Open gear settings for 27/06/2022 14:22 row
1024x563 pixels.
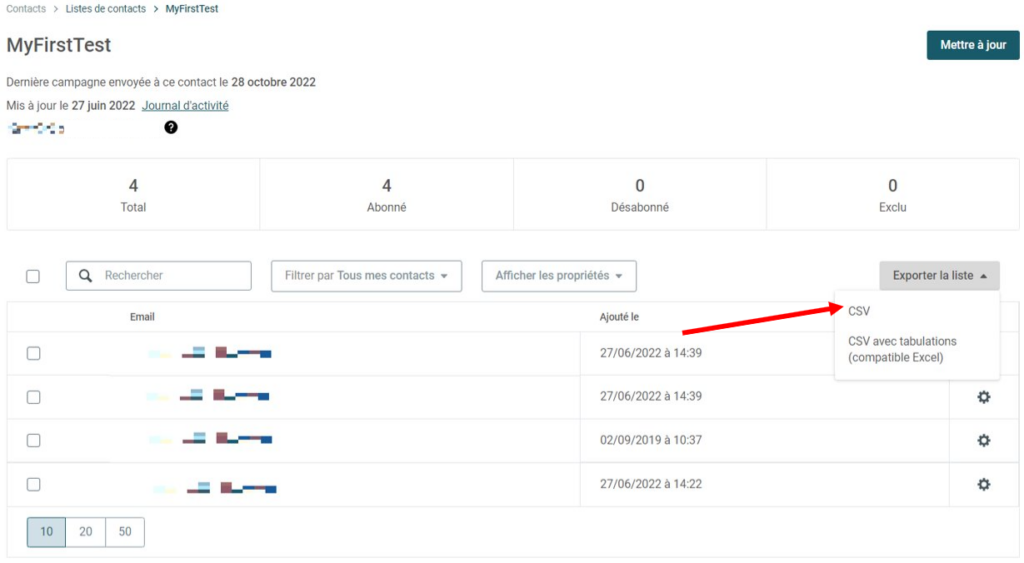(x=984, y=484)
